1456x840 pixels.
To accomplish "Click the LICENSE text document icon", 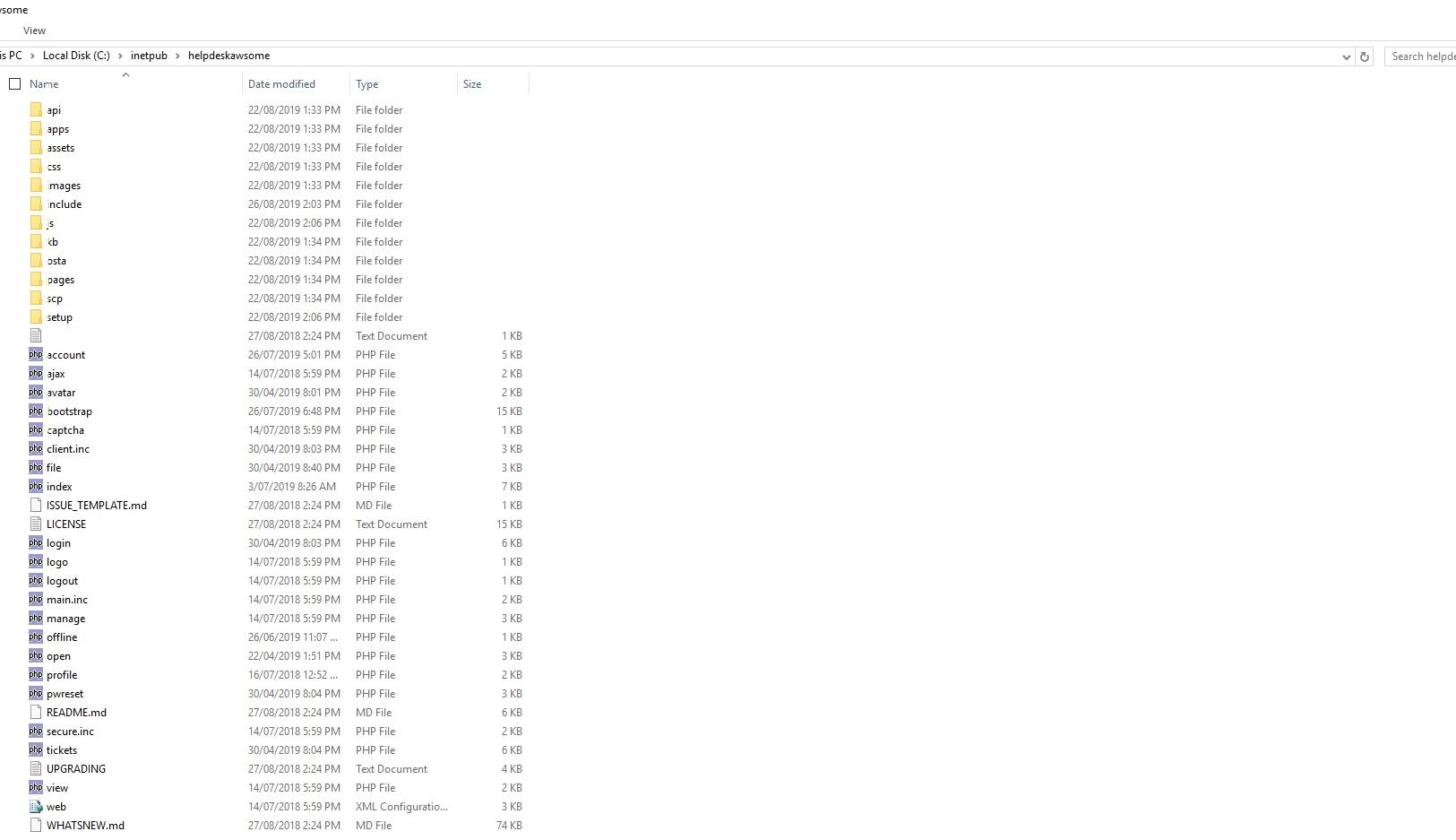I will click(36, 524).
